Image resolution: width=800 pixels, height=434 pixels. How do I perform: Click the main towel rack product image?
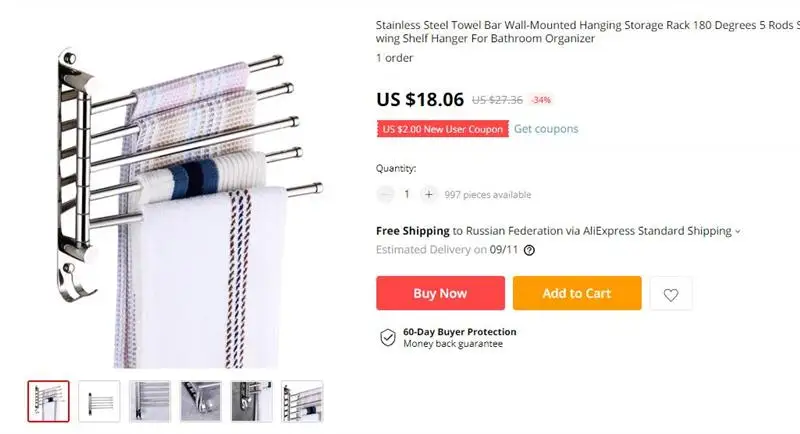(x=190, y=207)
